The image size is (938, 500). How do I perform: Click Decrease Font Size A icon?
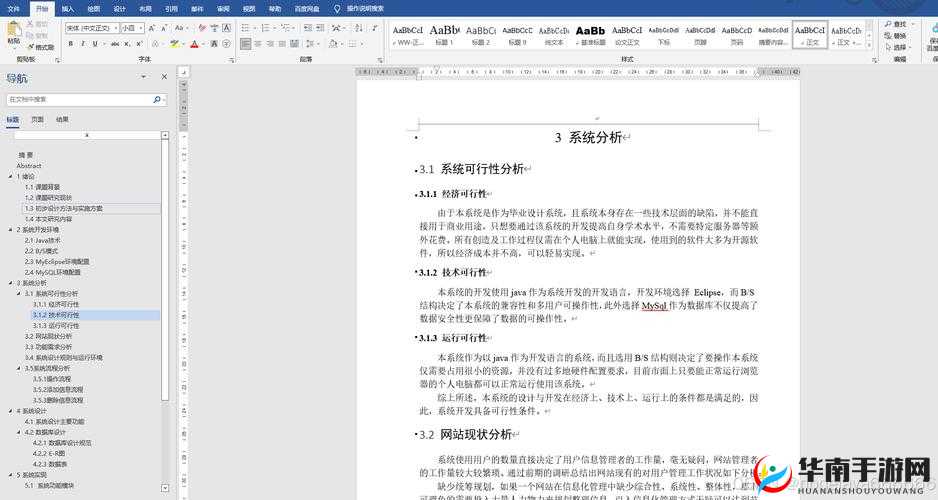pos(163,28)
